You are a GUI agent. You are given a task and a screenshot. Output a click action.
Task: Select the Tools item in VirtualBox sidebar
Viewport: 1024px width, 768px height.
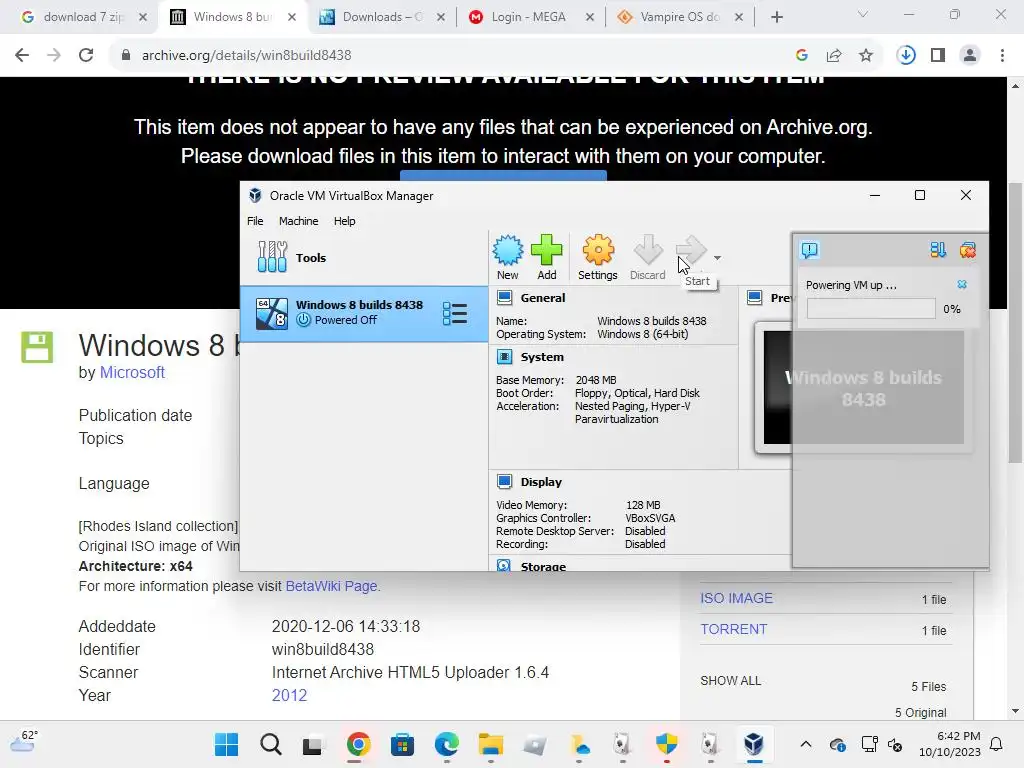pos(364,257)
